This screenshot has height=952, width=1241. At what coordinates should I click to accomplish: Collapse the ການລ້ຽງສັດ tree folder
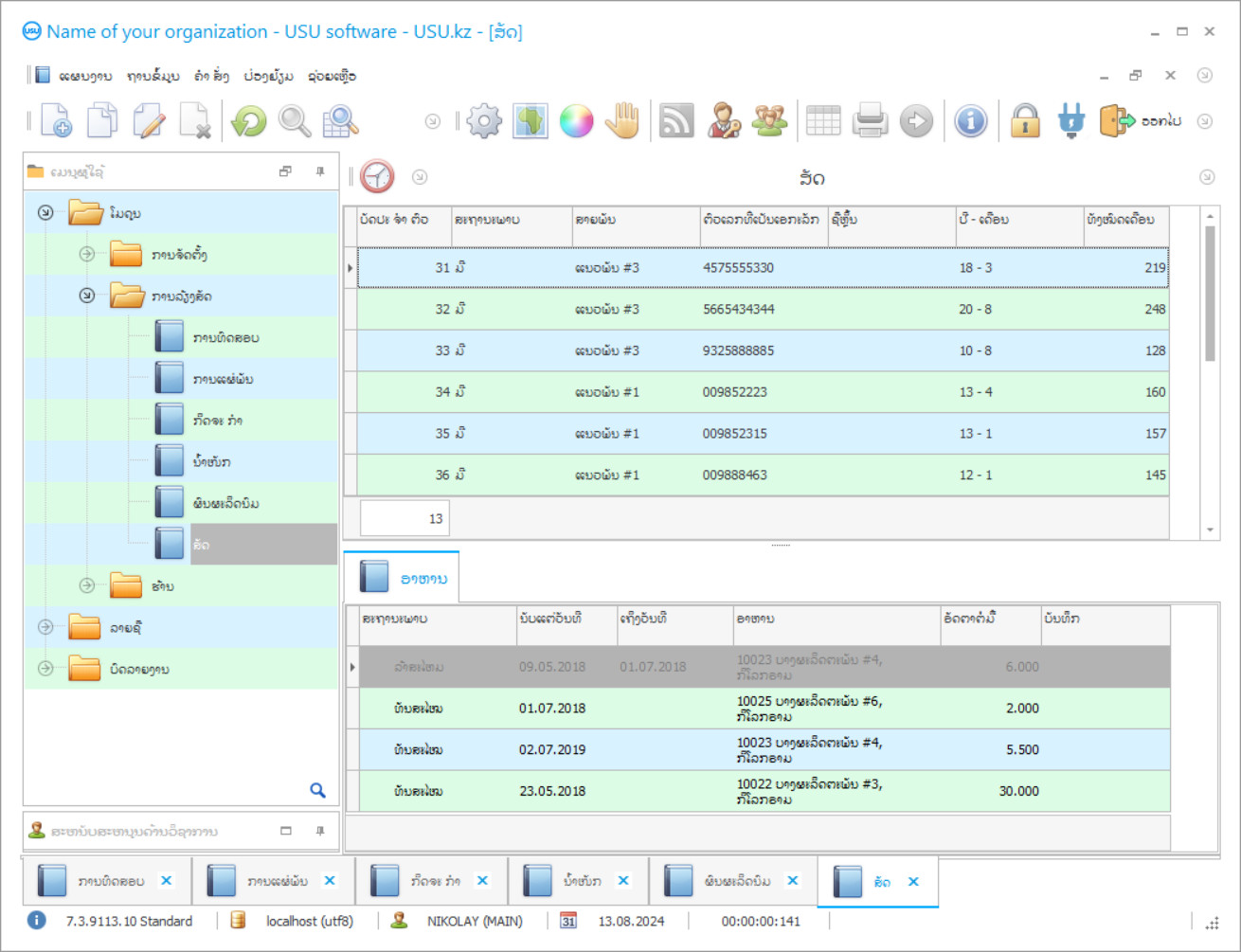tap(87, 296)
